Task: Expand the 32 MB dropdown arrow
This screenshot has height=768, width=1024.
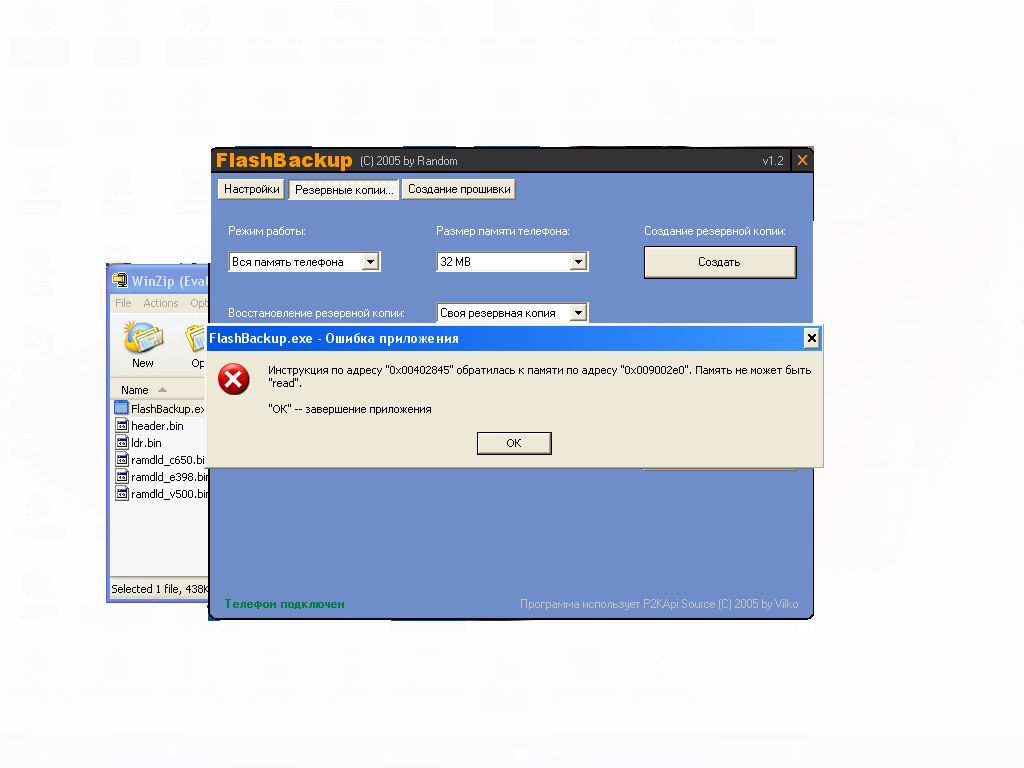Action: click(x=578, y=262)
